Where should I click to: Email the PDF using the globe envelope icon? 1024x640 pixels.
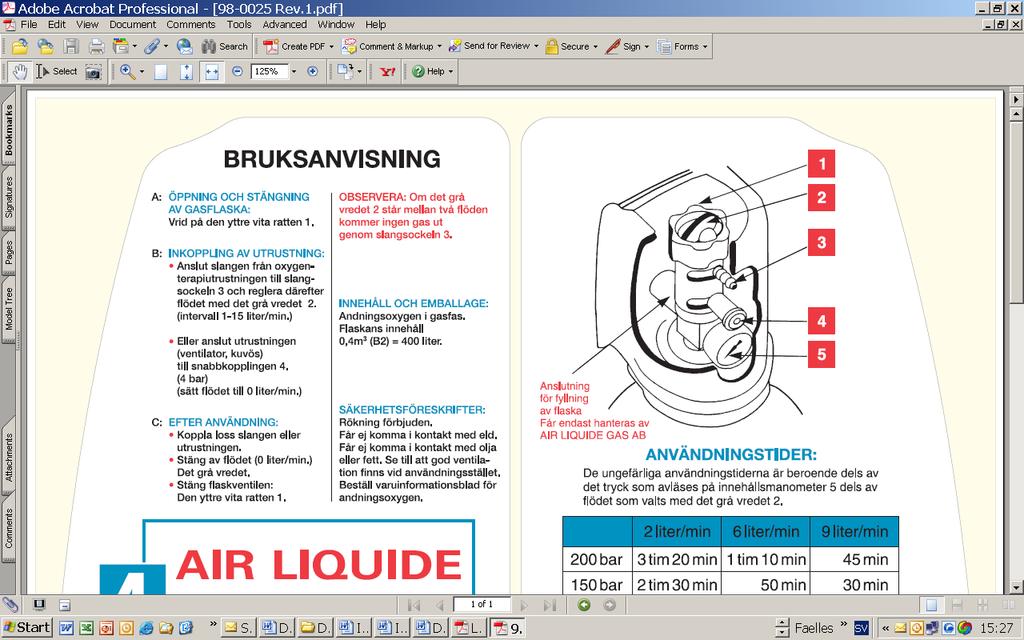click(x=185, y=46)
